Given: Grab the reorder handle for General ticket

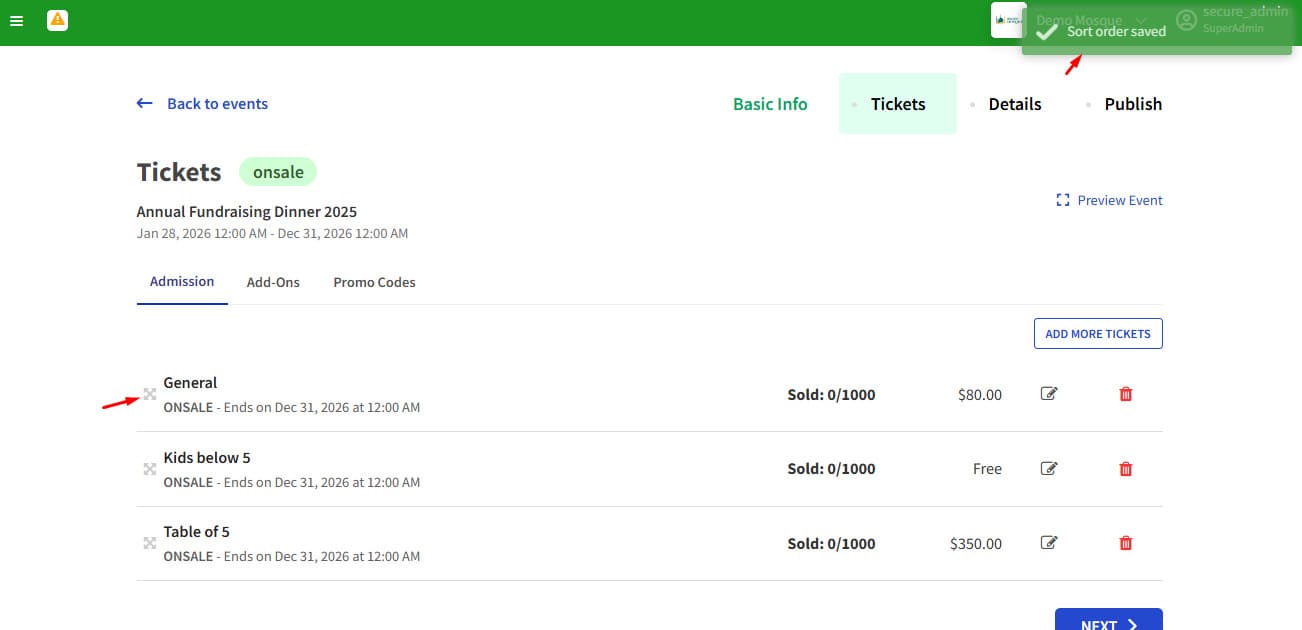Looking at the screenshot, I should [x=150, y=394].
